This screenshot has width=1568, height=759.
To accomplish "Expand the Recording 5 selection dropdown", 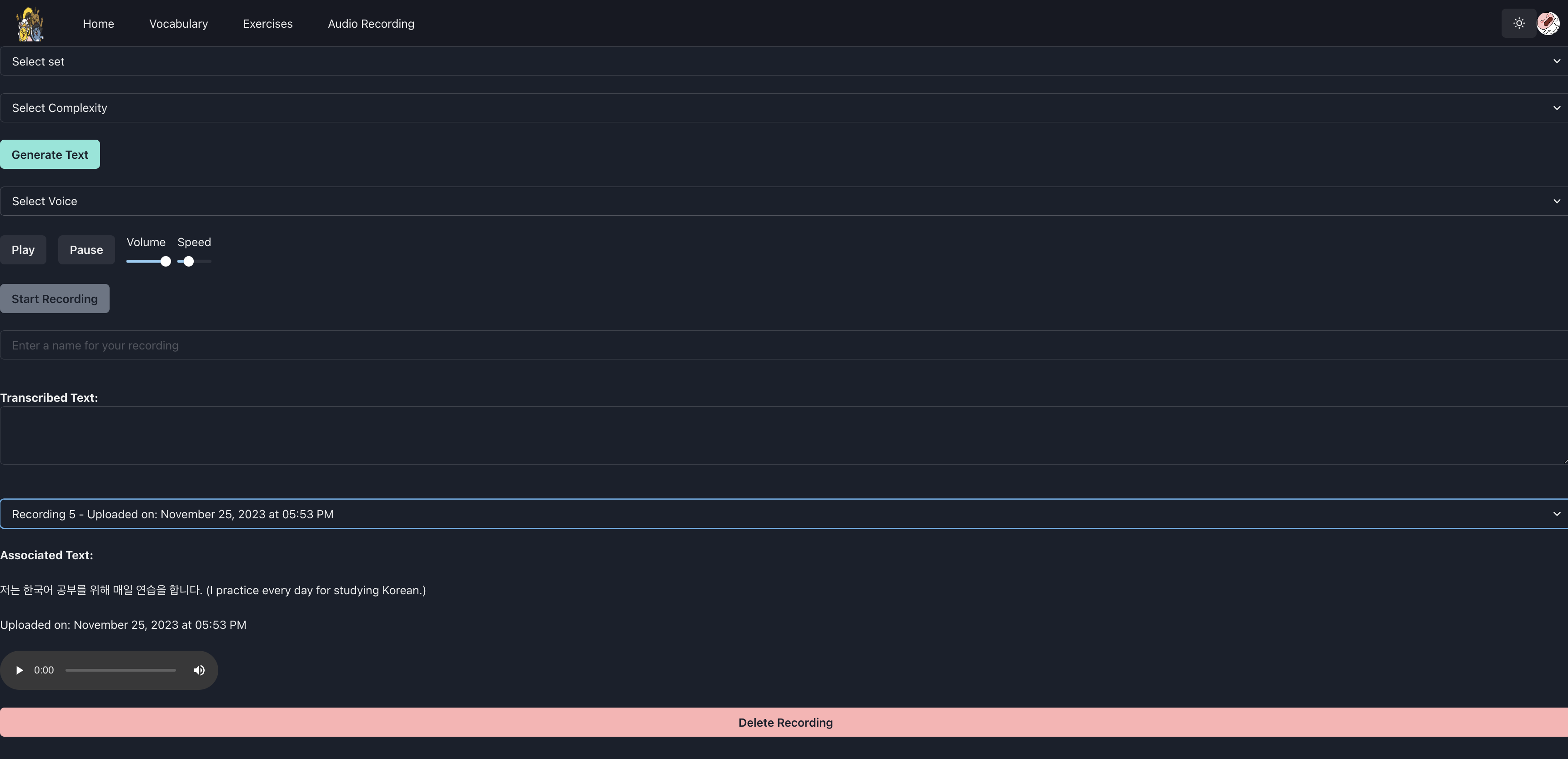I will (x=784, y=514).
